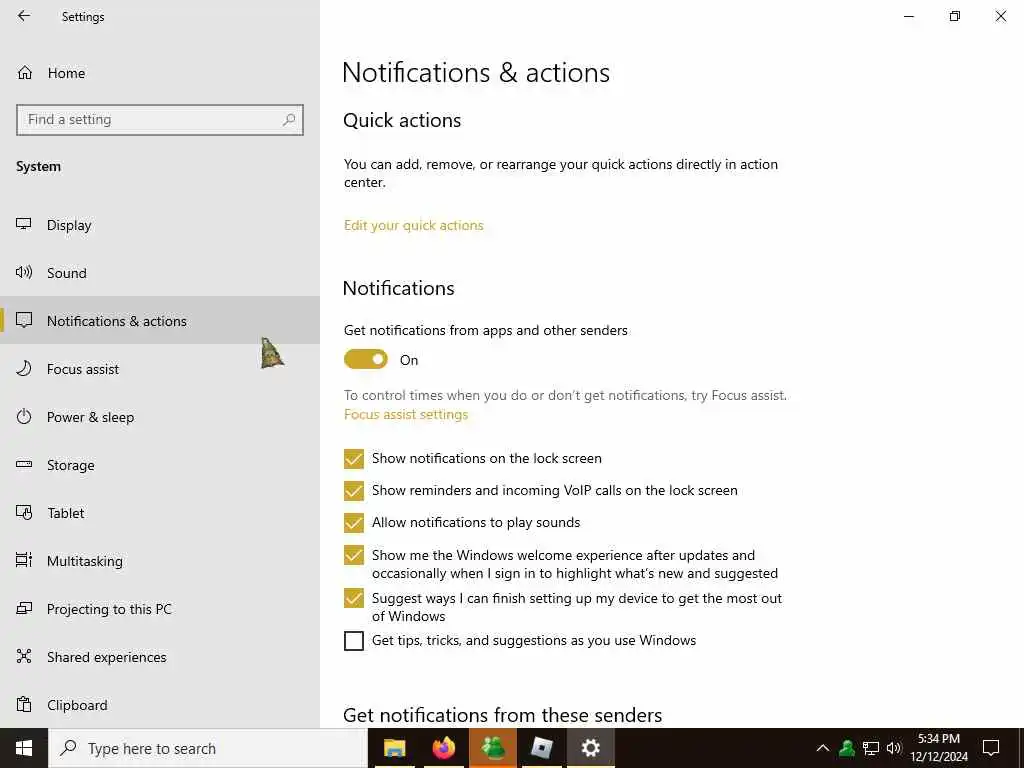Go back with the Settings back arrow
The image size is (1024, 768).
pos(24,16)
